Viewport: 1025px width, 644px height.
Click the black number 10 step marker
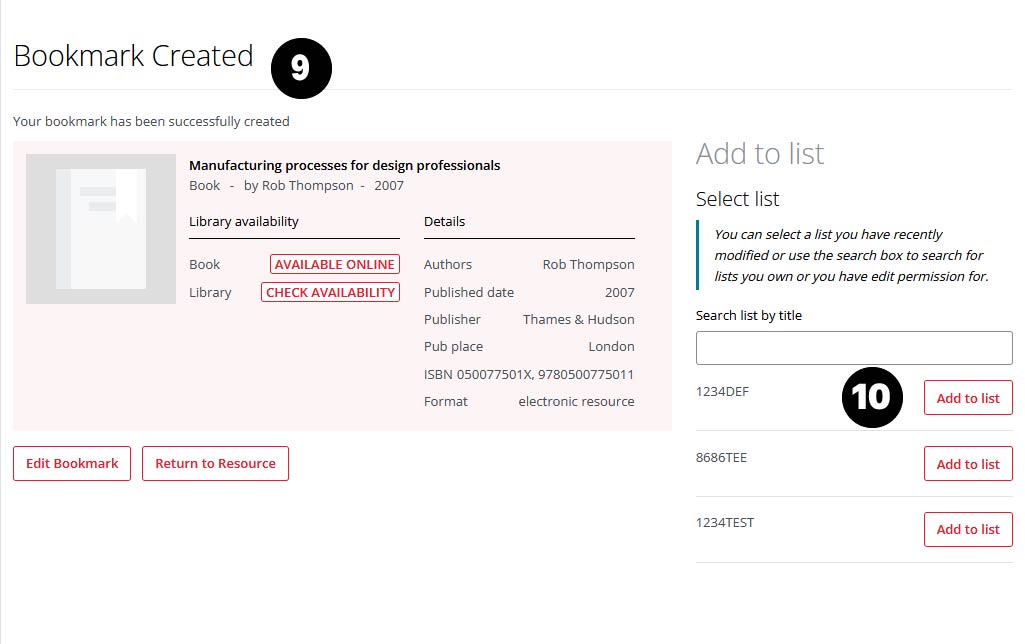point(871,397)
